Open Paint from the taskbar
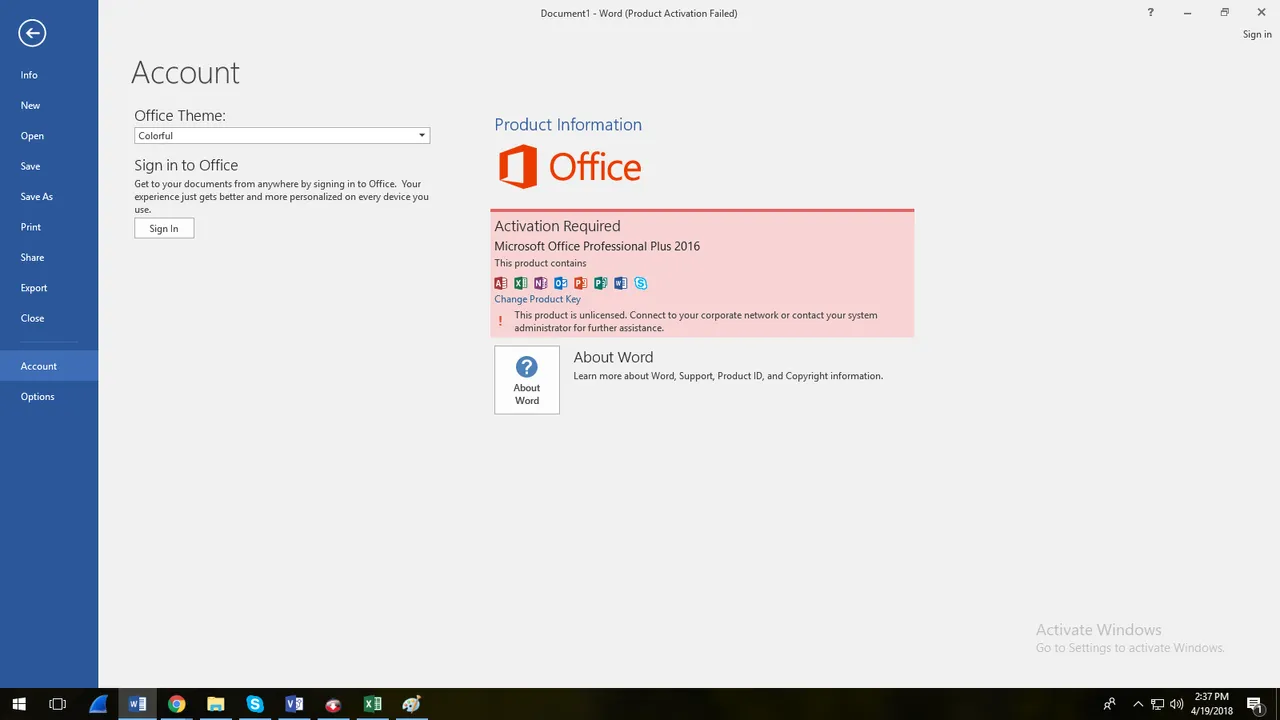This screenshot has width=1280, height=720. [x=411, y=704]
